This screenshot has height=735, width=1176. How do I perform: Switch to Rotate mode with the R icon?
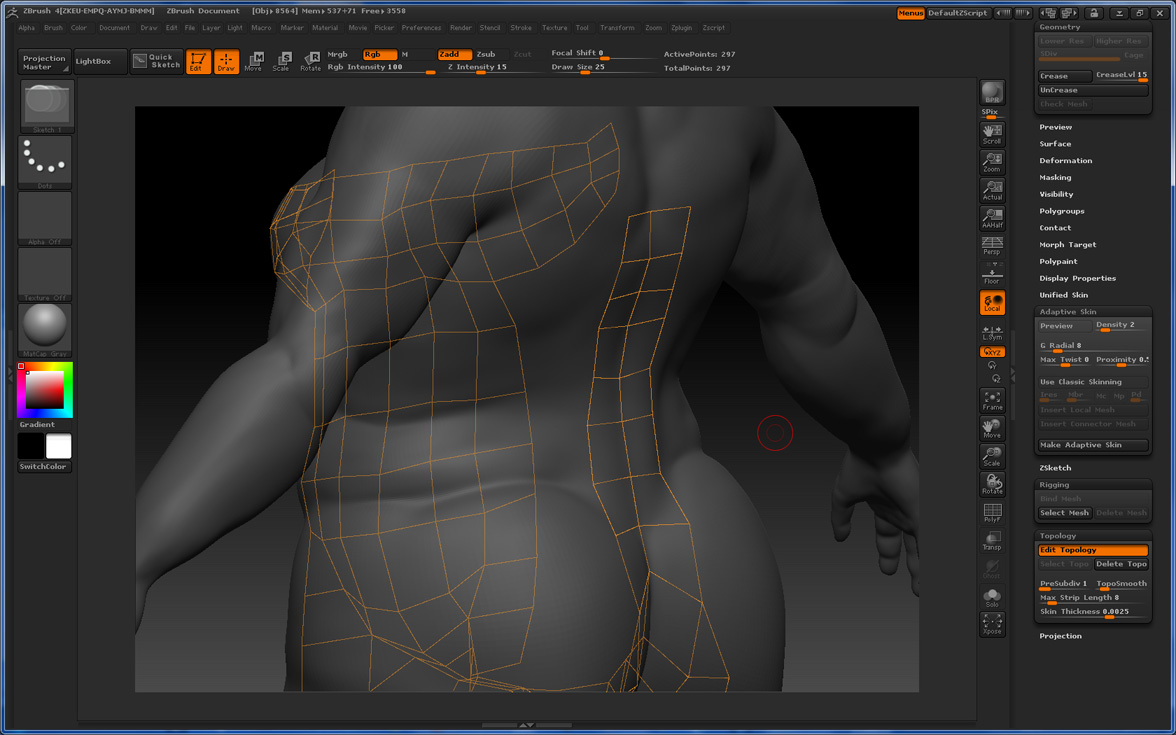click(310, 62)
